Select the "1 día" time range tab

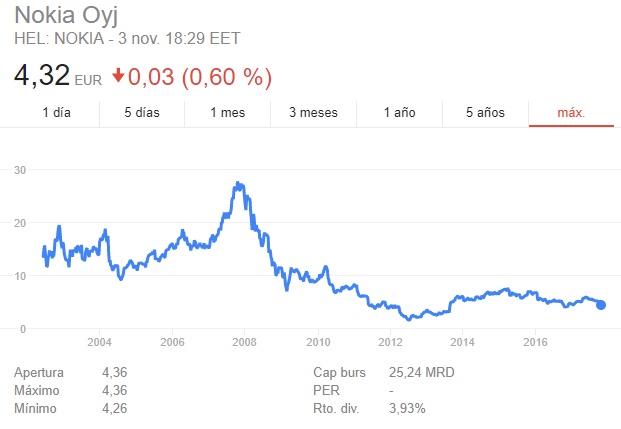(x=56, y=113)
